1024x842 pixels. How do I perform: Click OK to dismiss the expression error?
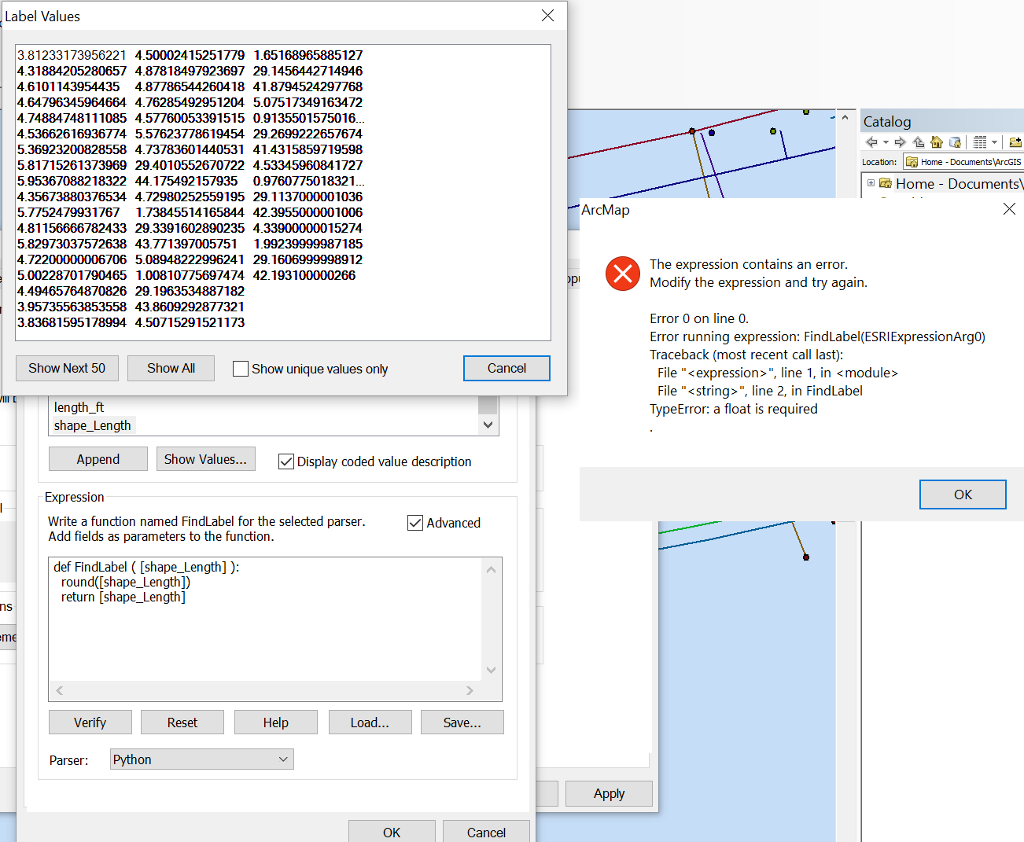(962, 494)
